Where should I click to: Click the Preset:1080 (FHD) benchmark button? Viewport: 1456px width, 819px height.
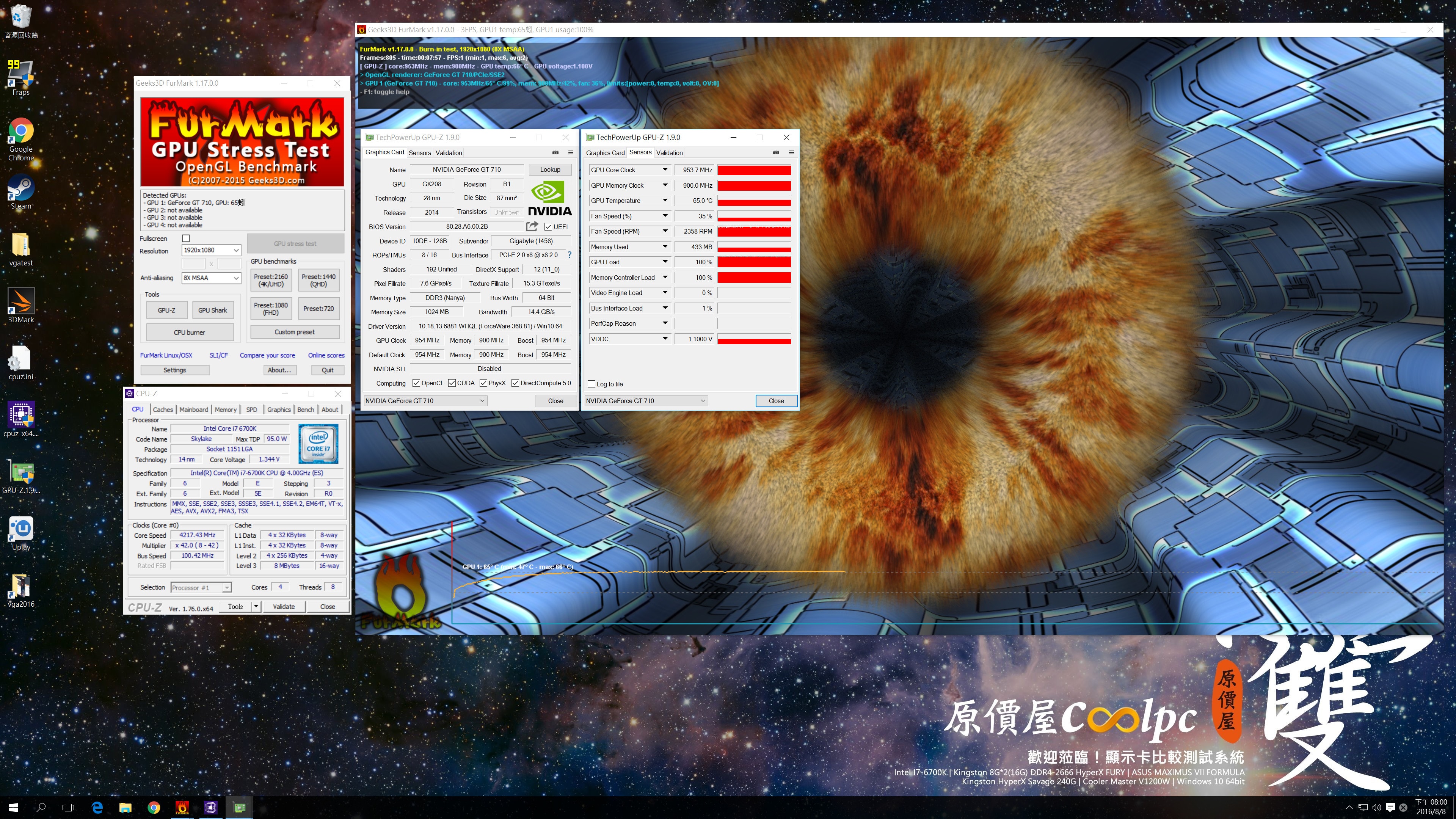[271, 309]
